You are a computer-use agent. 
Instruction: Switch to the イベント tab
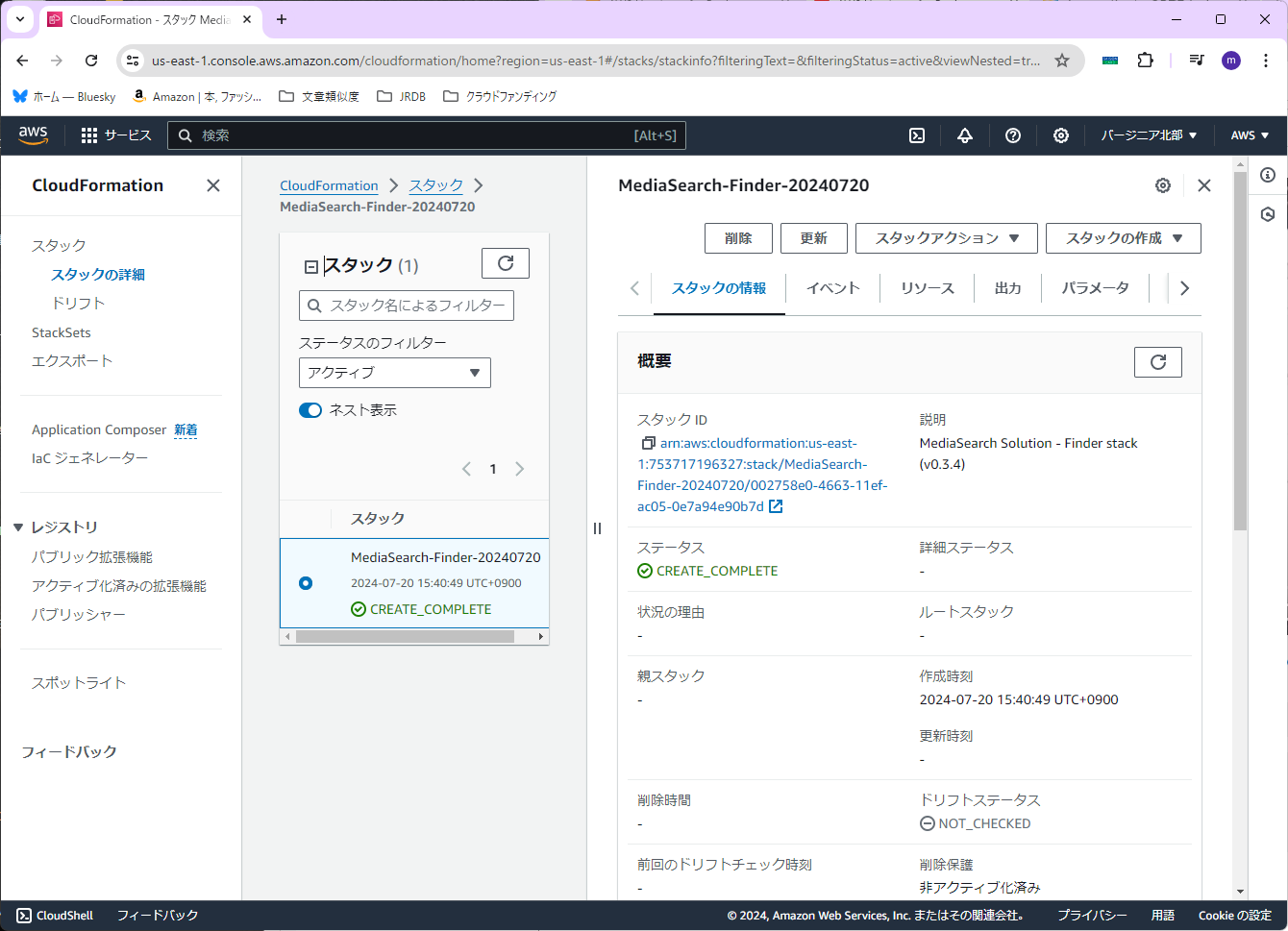tap(832, 288)
